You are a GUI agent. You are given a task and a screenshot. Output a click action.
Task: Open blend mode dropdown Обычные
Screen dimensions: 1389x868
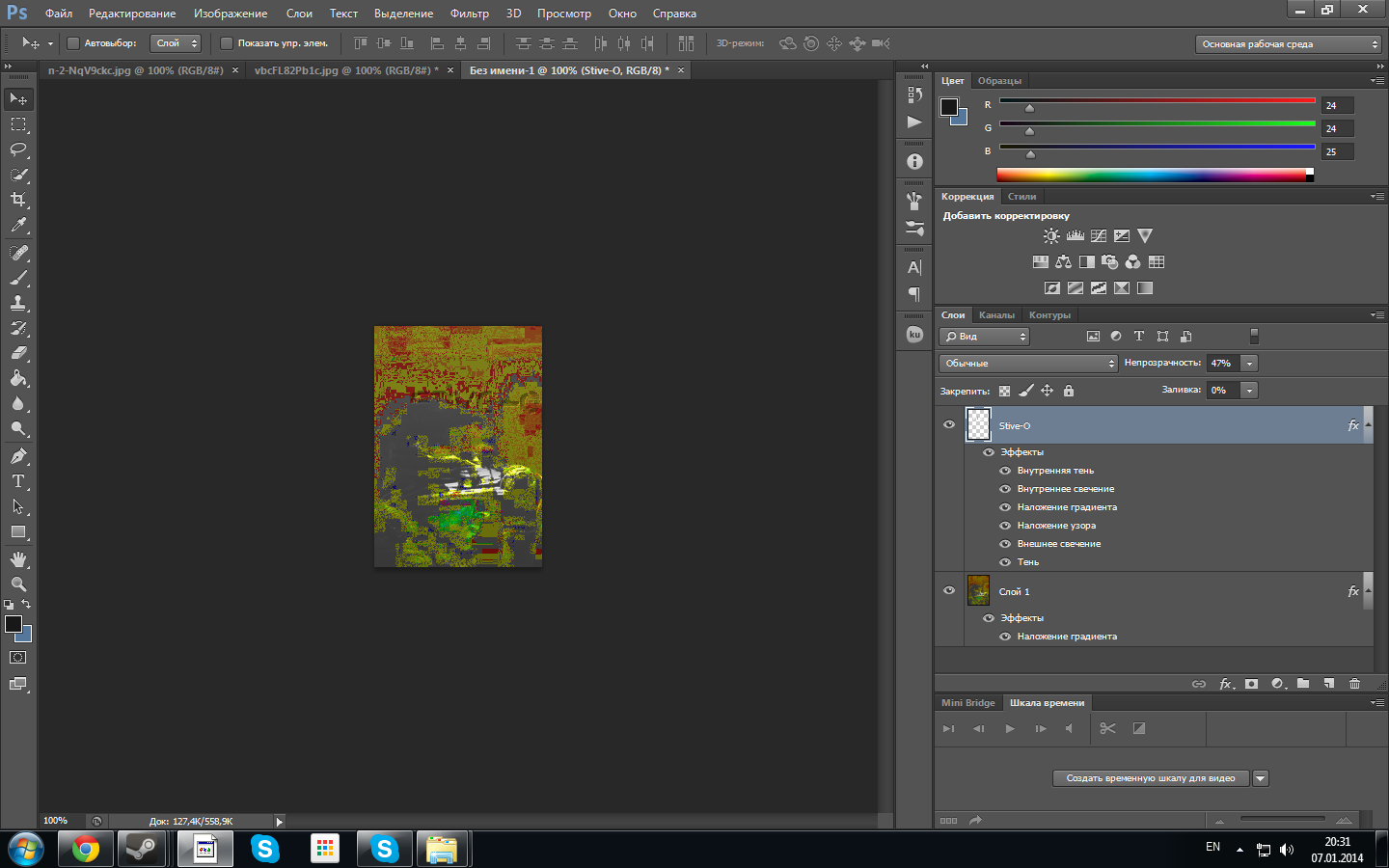pos(1028,364)
